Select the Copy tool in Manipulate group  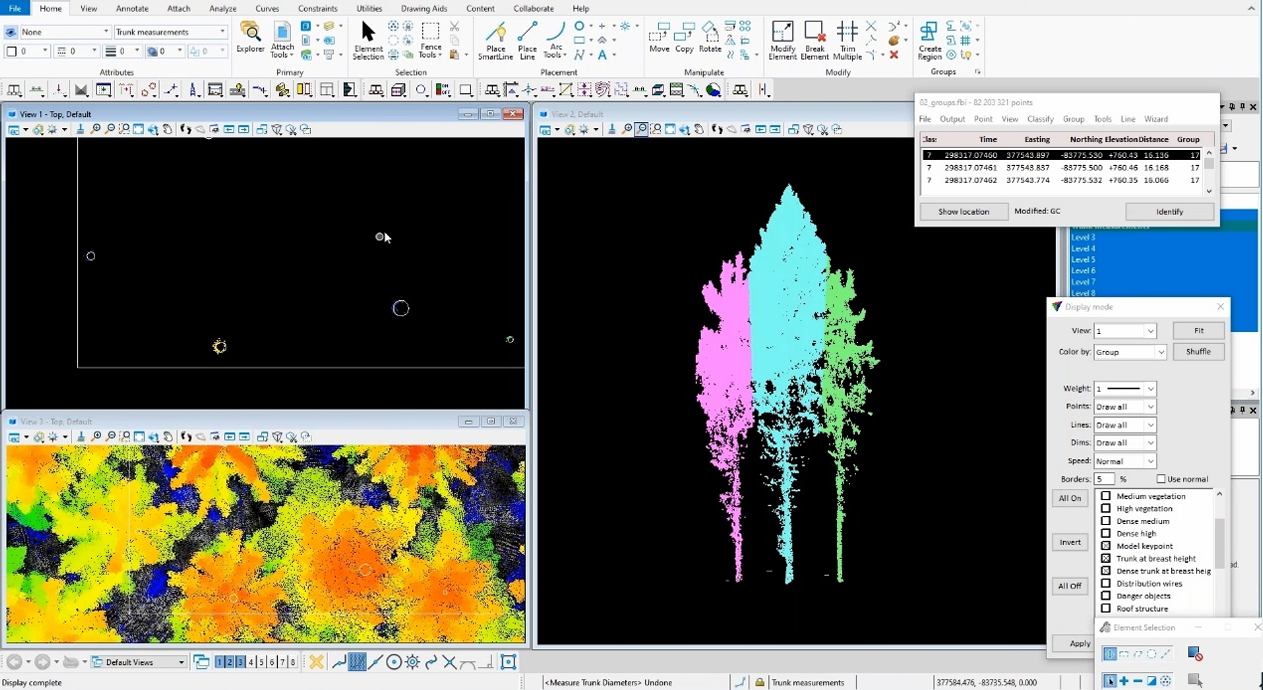(684, 38)
